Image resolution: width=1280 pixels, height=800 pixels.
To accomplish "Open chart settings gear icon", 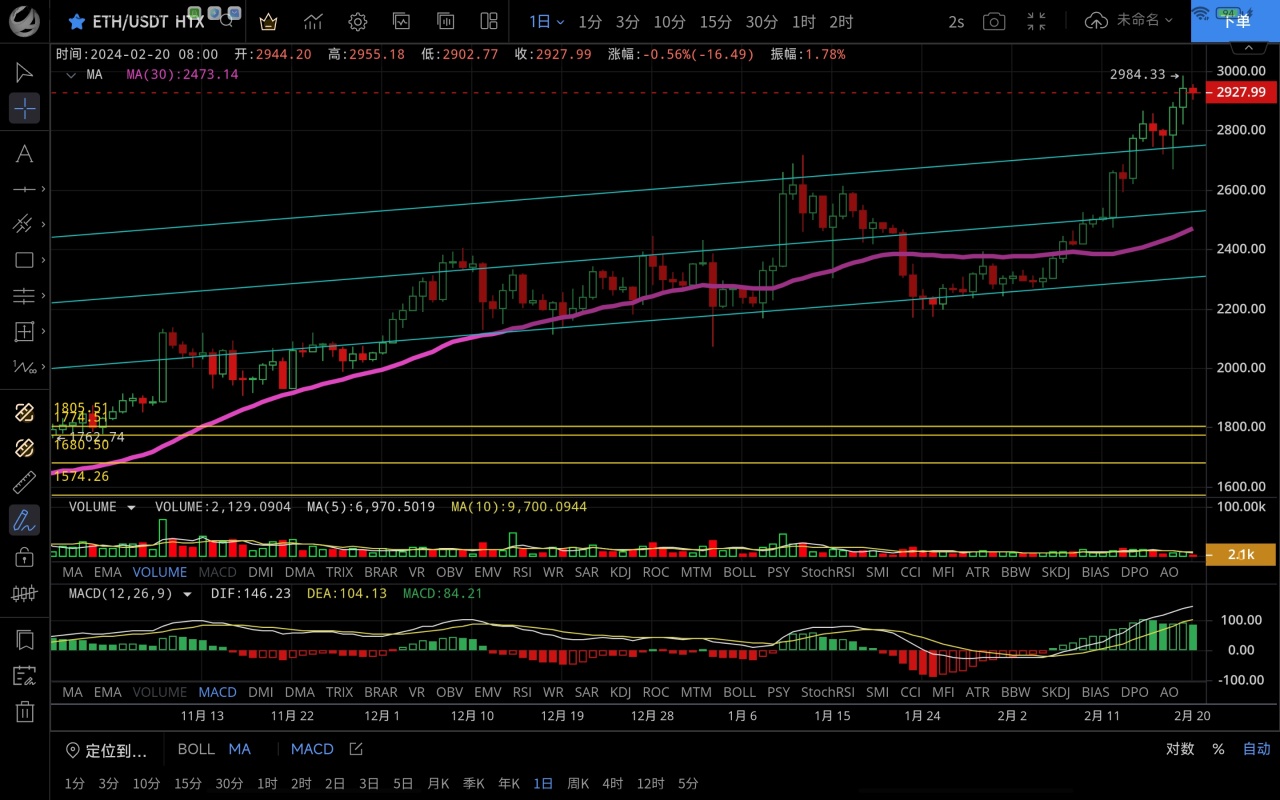I will [x=357, y=21].
